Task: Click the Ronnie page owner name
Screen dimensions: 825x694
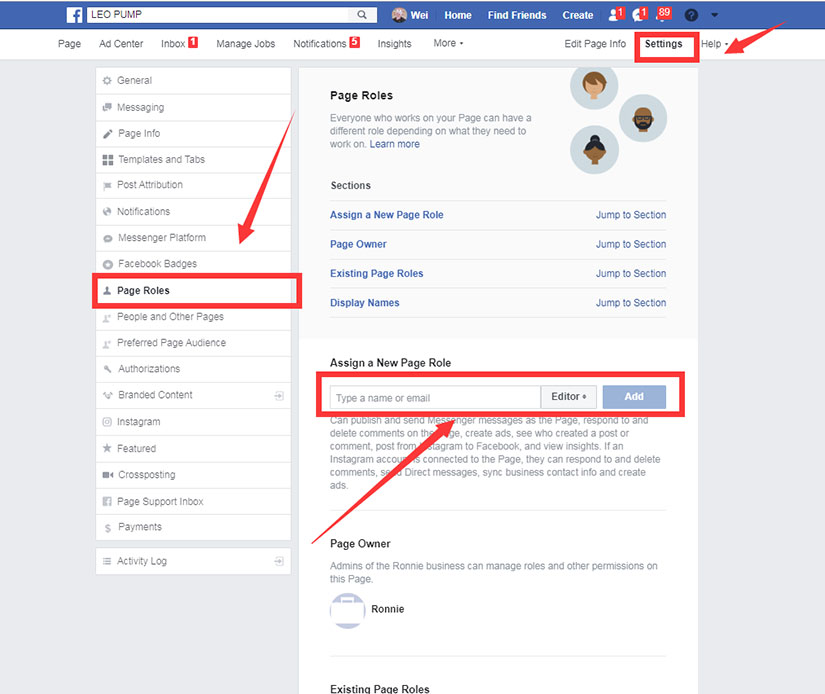Action: tap(388, 609)
